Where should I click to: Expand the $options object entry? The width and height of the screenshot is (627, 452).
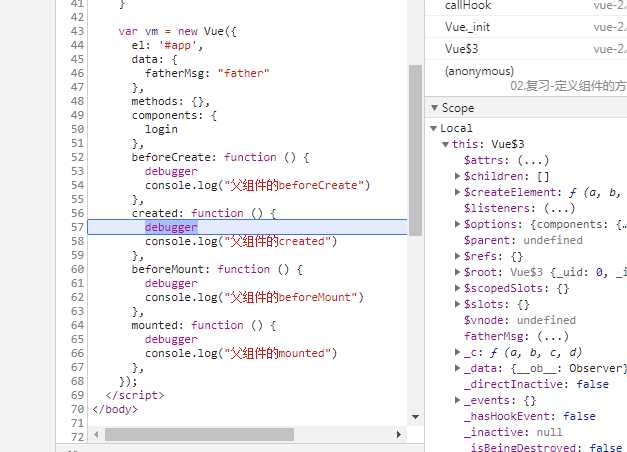click(x=457, y=224)
